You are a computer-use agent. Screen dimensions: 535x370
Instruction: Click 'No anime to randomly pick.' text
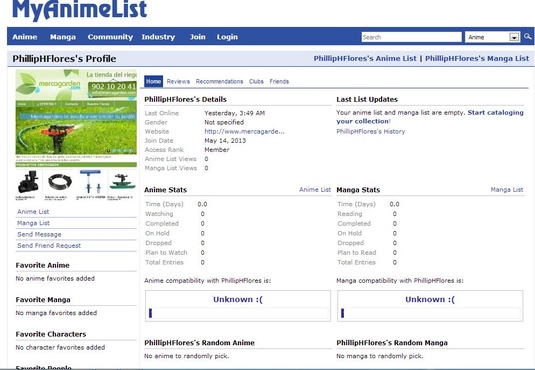tap(187, 356)
